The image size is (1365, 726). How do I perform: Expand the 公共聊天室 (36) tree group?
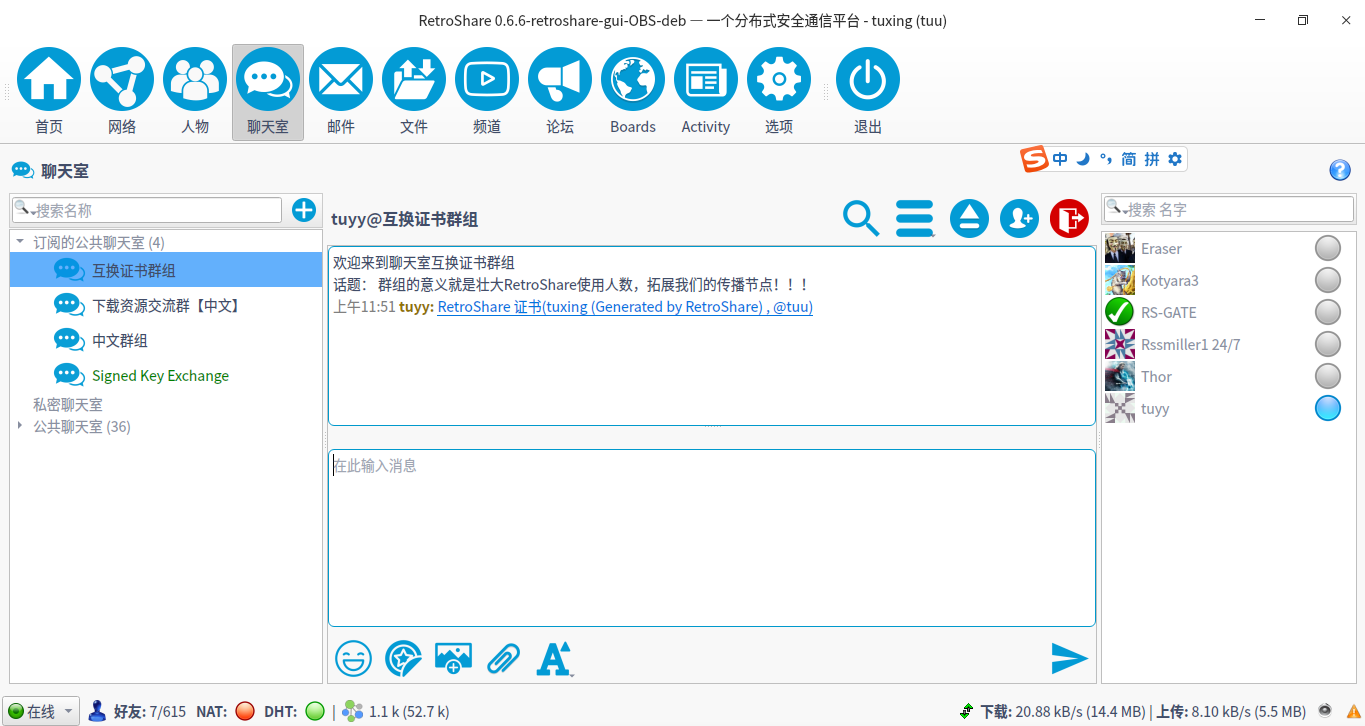20,427
